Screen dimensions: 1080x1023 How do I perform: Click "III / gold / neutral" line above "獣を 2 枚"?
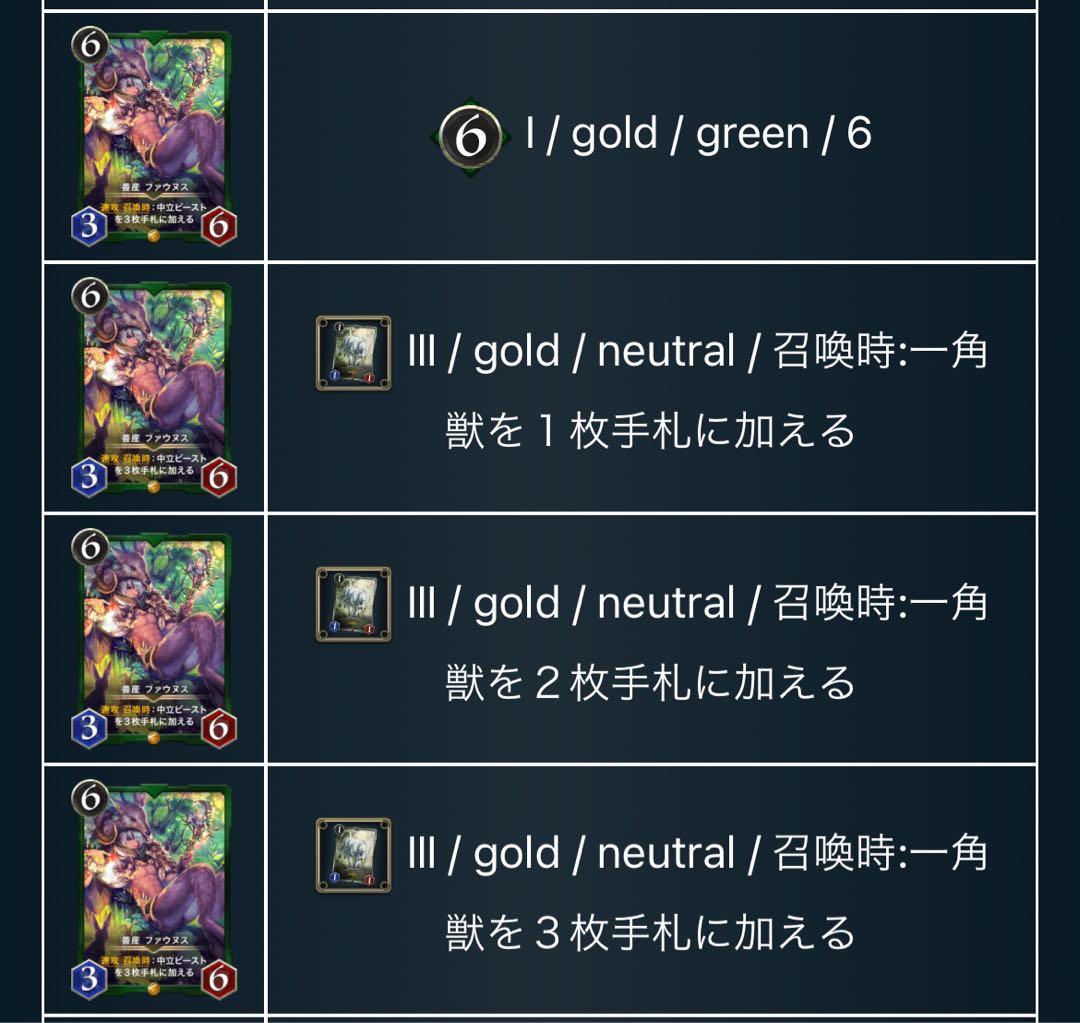click(x=572, y=603)
